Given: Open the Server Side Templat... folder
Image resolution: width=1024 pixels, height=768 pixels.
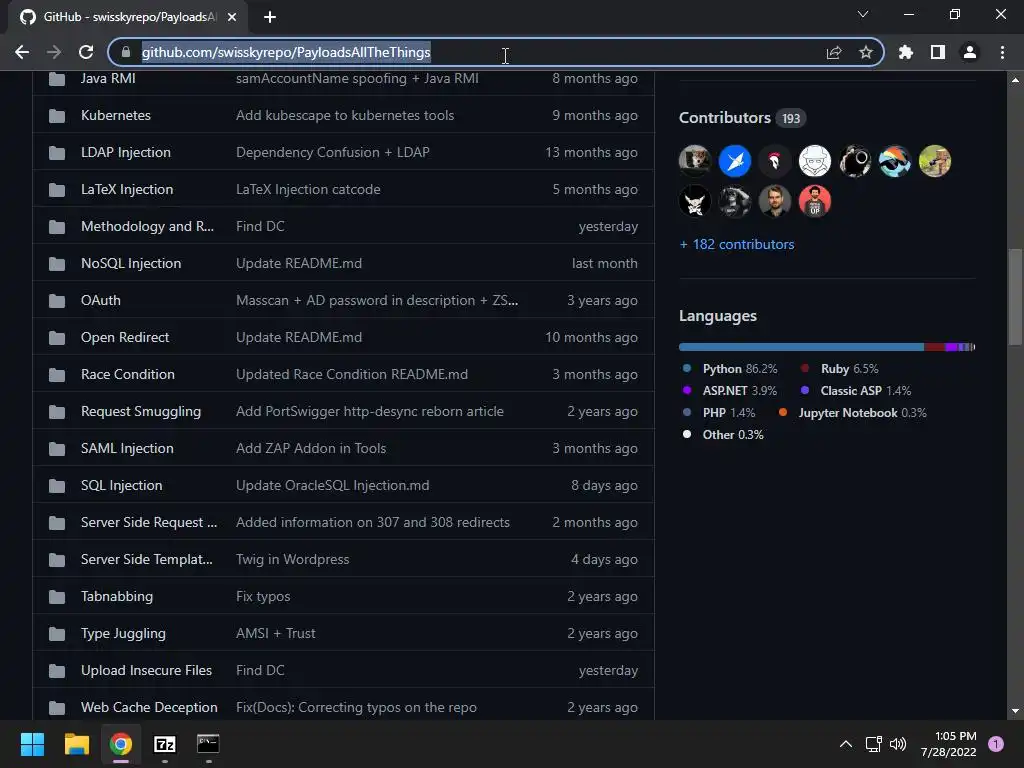Looking at the screenshot, I should pyautogui.click(x=146, y=560).
